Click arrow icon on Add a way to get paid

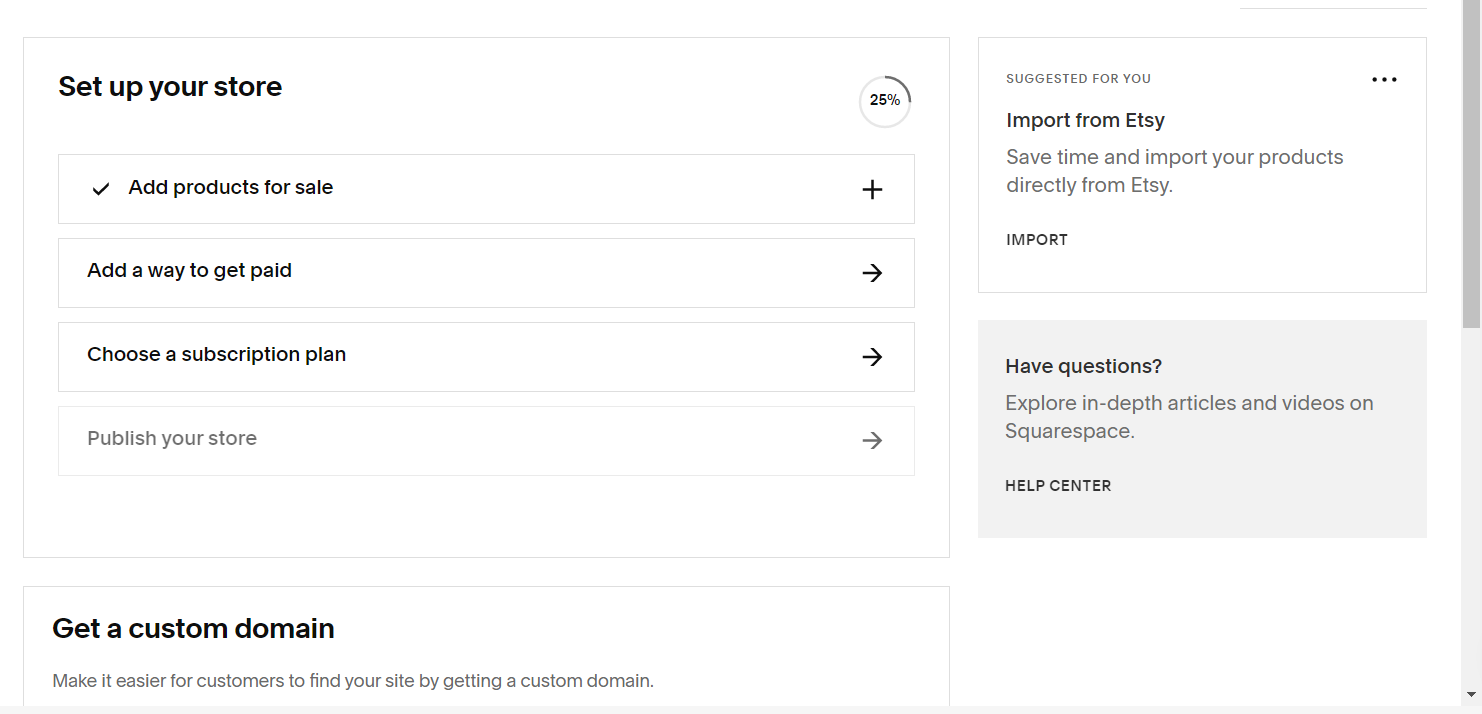[872, 273]
